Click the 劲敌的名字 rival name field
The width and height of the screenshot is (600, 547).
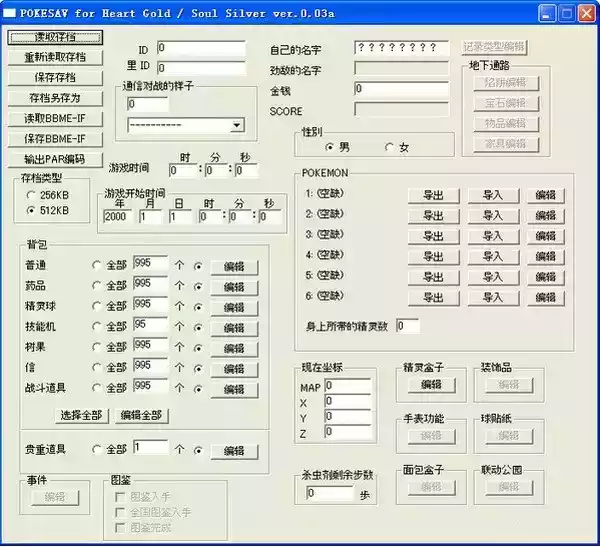[x=401, y=68]
